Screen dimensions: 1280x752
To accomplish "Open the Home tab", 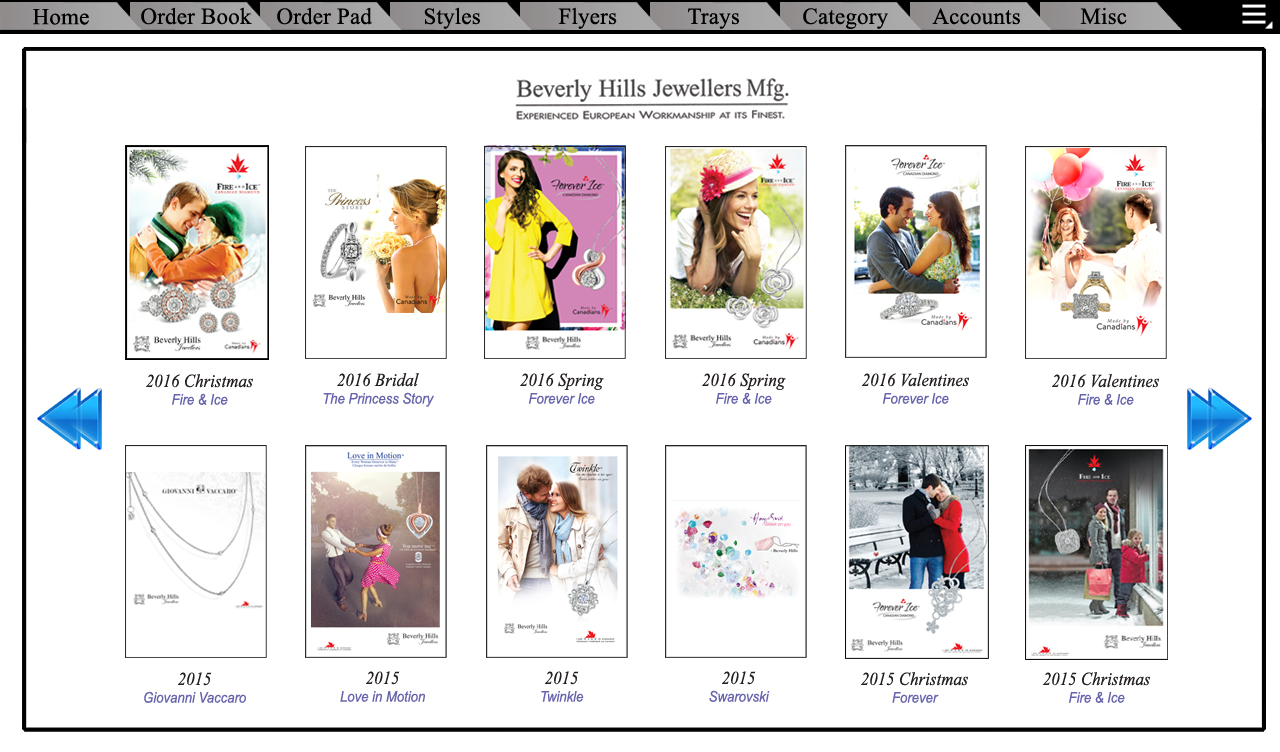I will click(x=60, y=17).
